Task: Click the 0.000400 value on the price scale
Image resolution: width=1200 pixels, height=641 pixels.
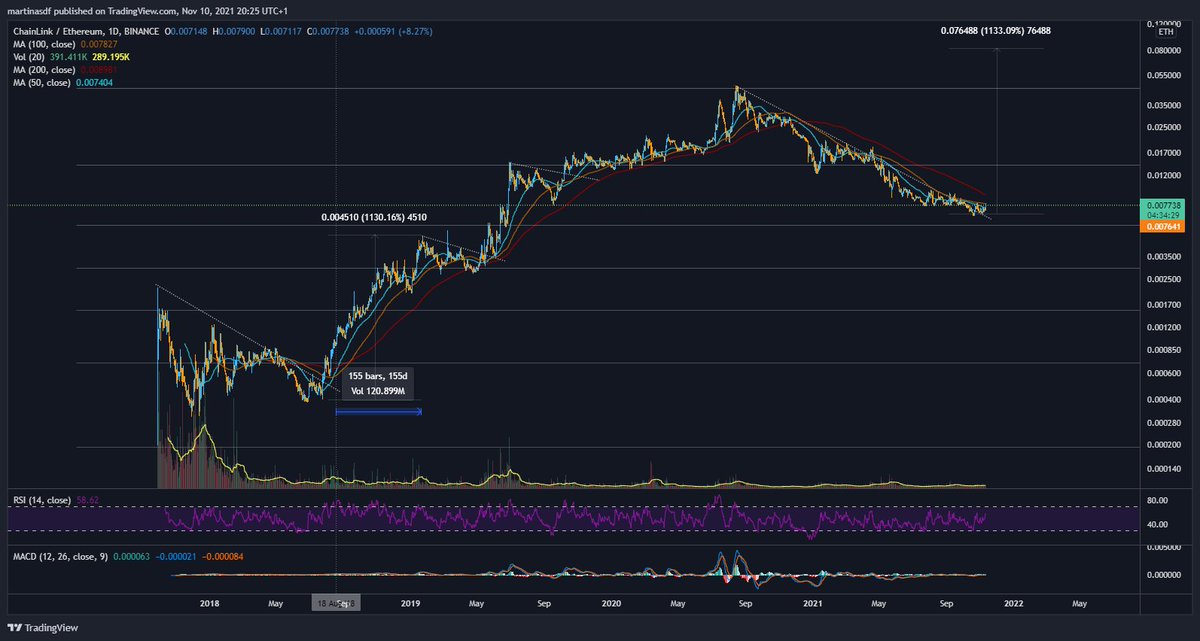Action: pos(1165,399)
